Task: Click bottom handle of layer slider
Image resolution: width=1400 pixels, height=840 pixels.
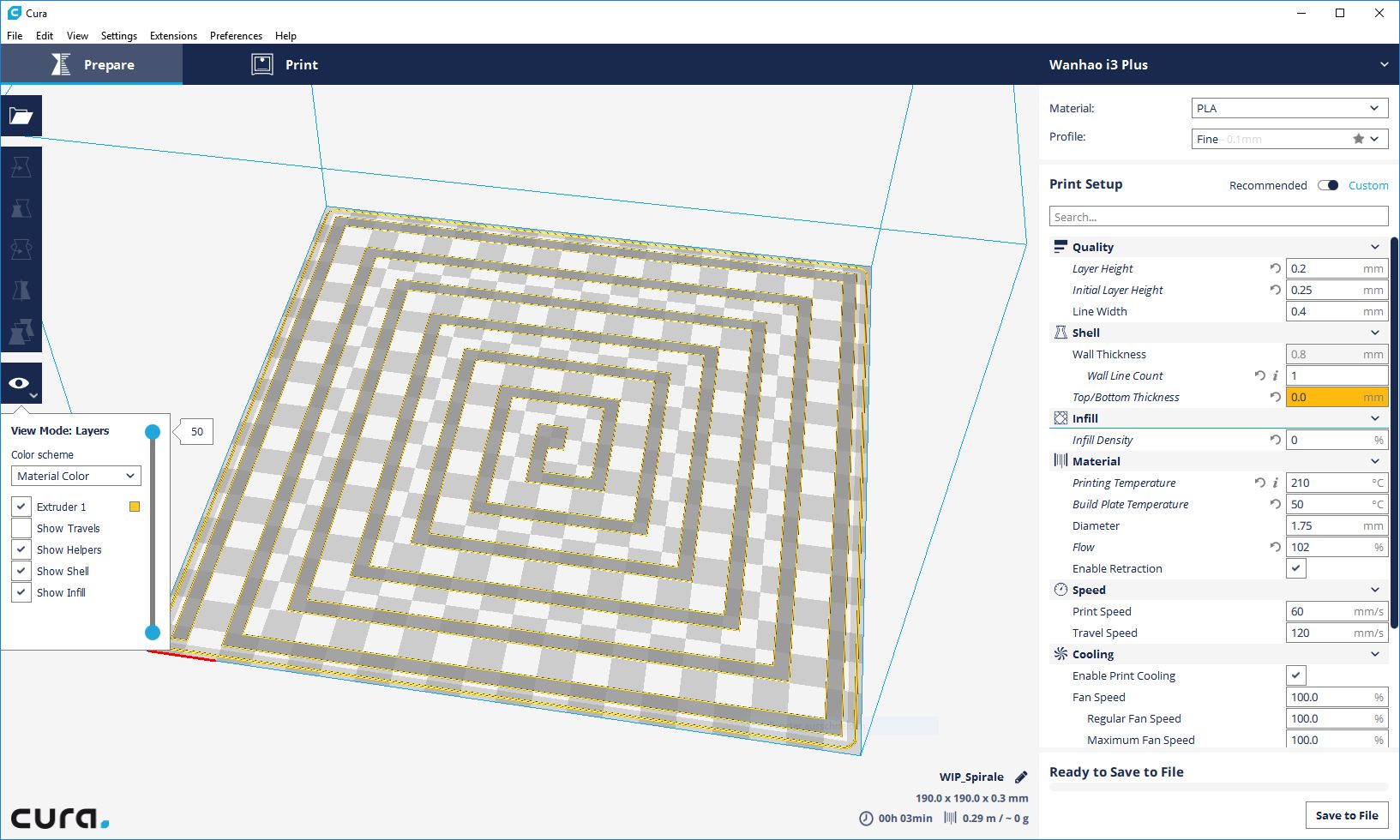Action: 153,633
